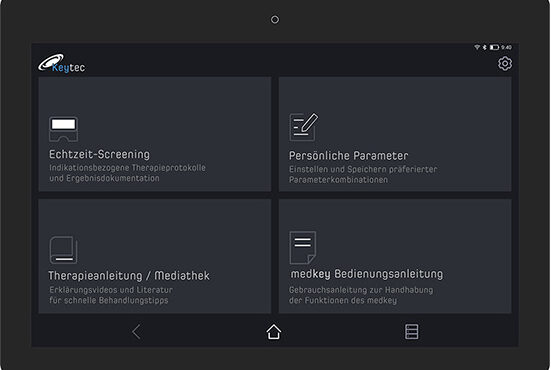This screenshot has width=551, height=370.
Task: Tap the Persönliche Parameter pencil icon
Action: [304, 127]
